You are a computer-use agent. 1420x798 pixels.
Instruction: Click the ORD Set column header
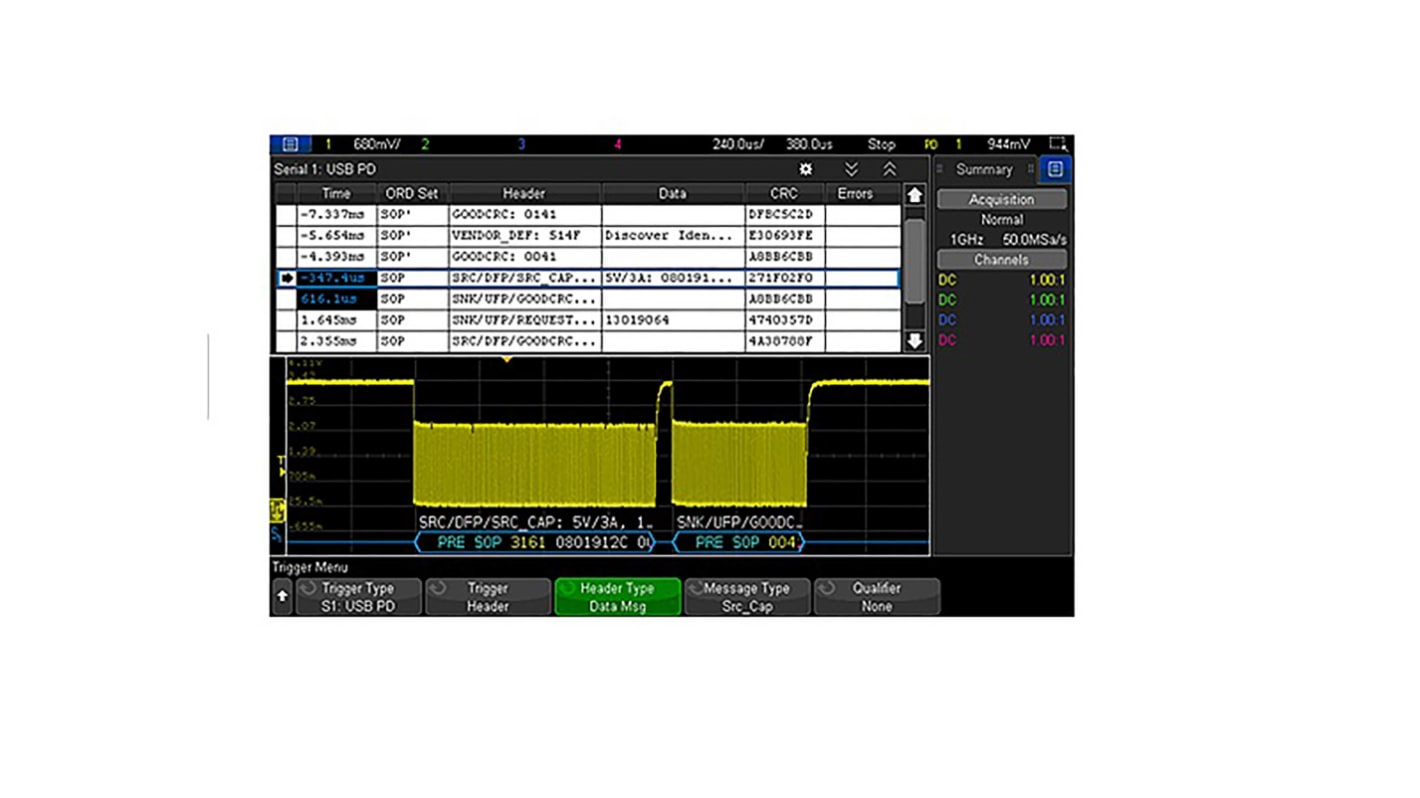pyautogui.click(x=412, y=194)
